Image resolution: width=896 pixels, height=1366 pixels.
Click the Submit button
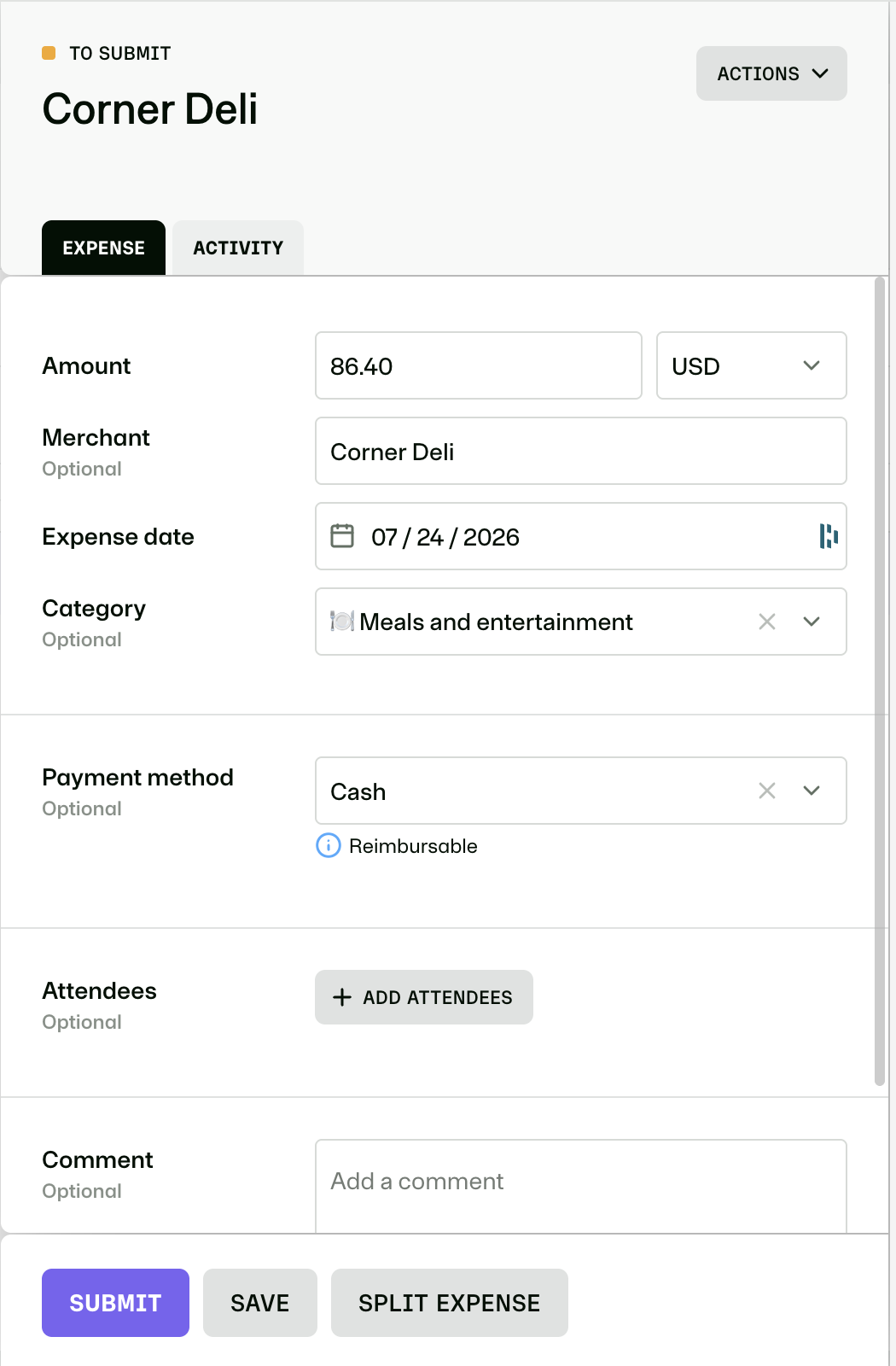point(115,1303)
